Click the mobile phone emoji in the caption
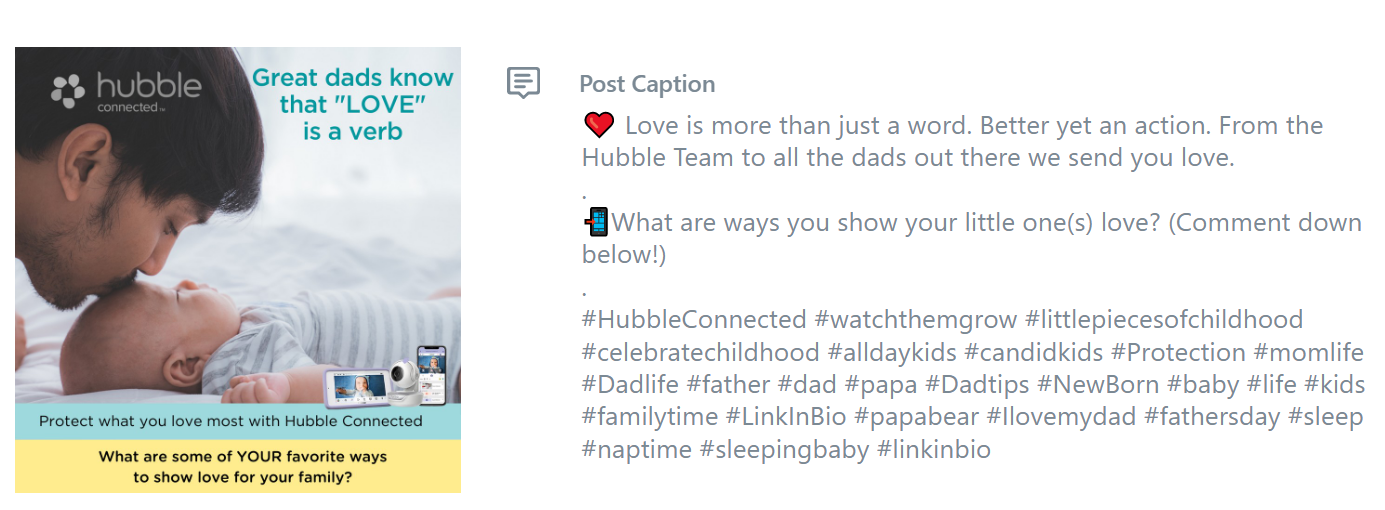This screenshot has width=1385, height=510. (596, 222)
